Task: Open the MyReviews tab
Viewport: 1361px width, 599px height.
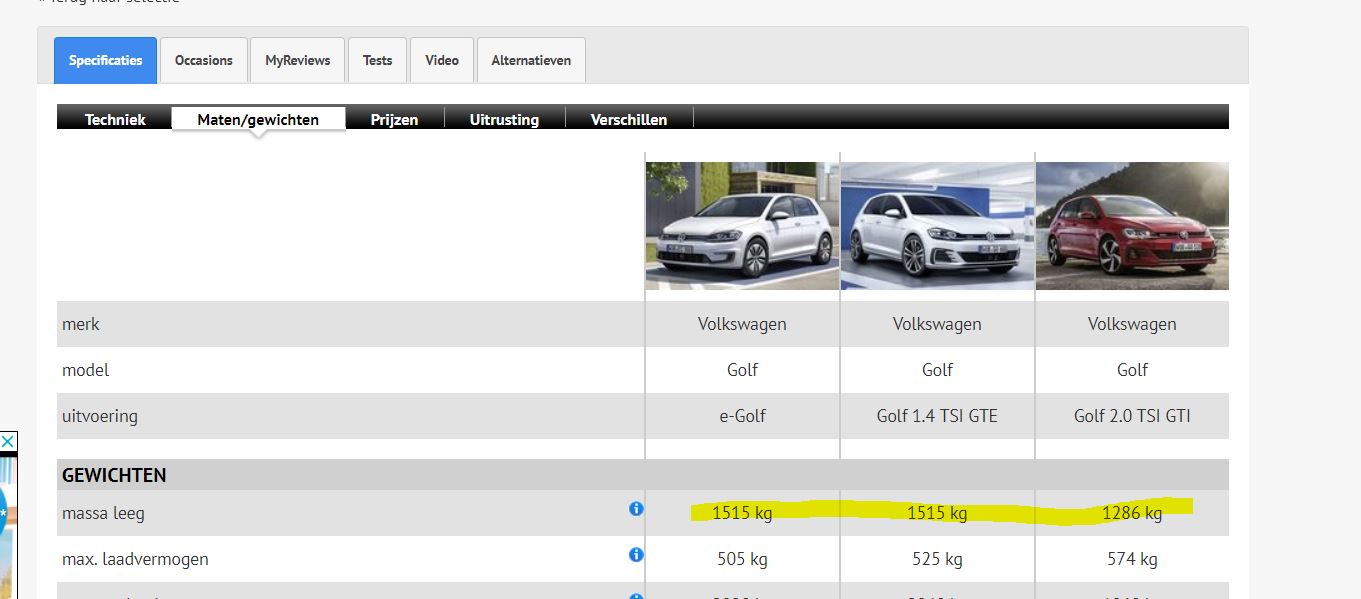Action: [x=297, y=60]
